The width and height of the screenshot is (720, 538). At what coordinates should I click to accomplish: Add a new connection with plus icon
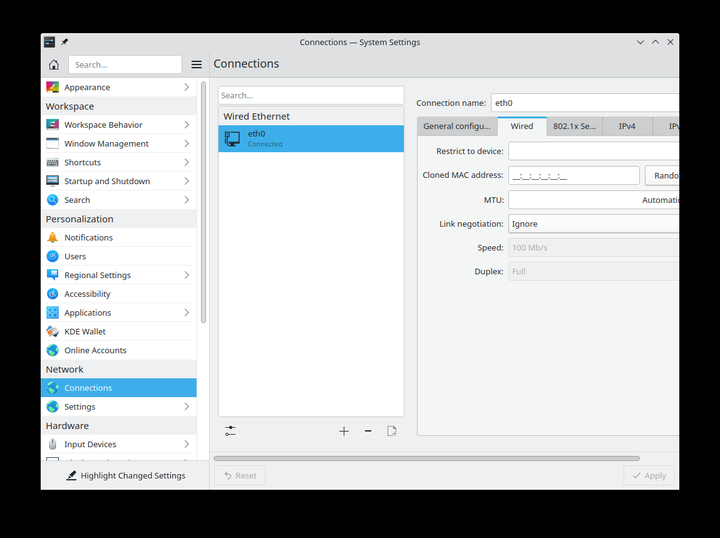[x=344, y=431]
